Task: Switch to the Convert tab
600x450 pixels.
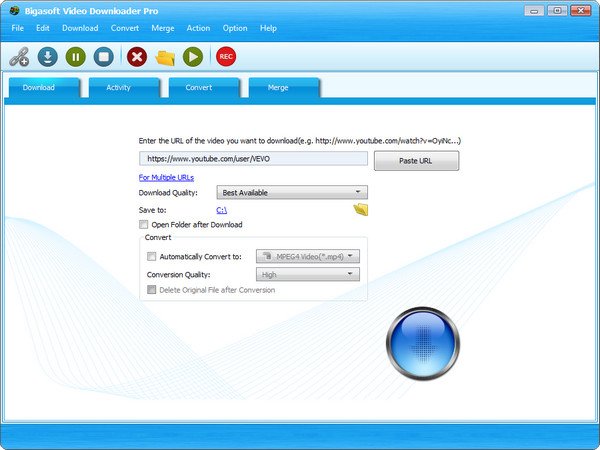Action: coord(204,88)
